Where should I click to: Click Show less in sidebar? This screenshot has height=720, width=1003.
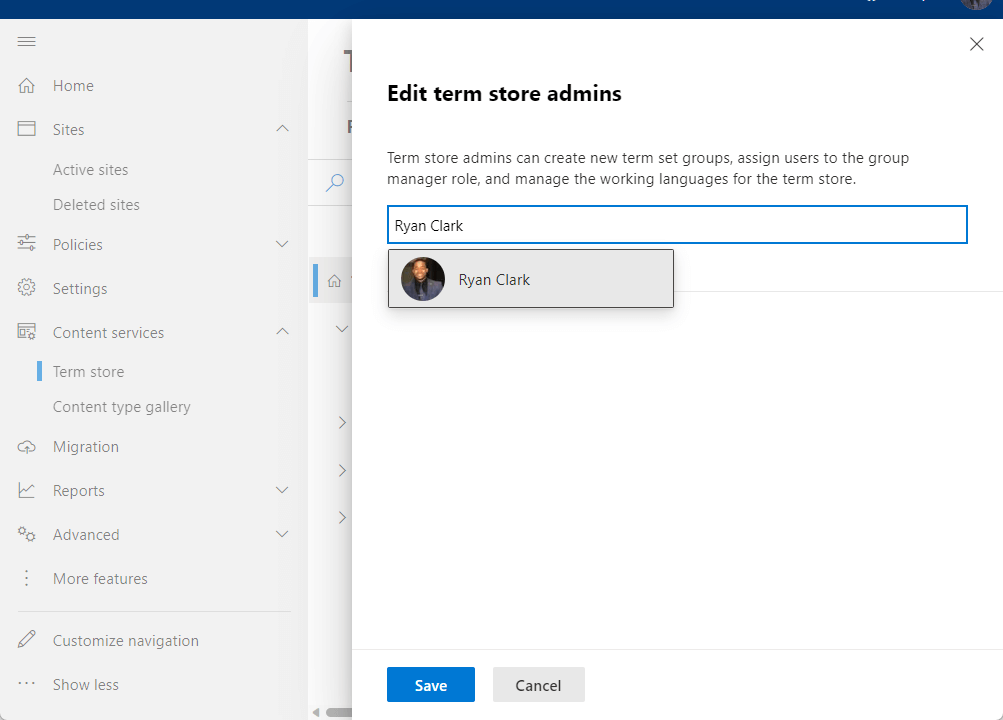(86, 685)
